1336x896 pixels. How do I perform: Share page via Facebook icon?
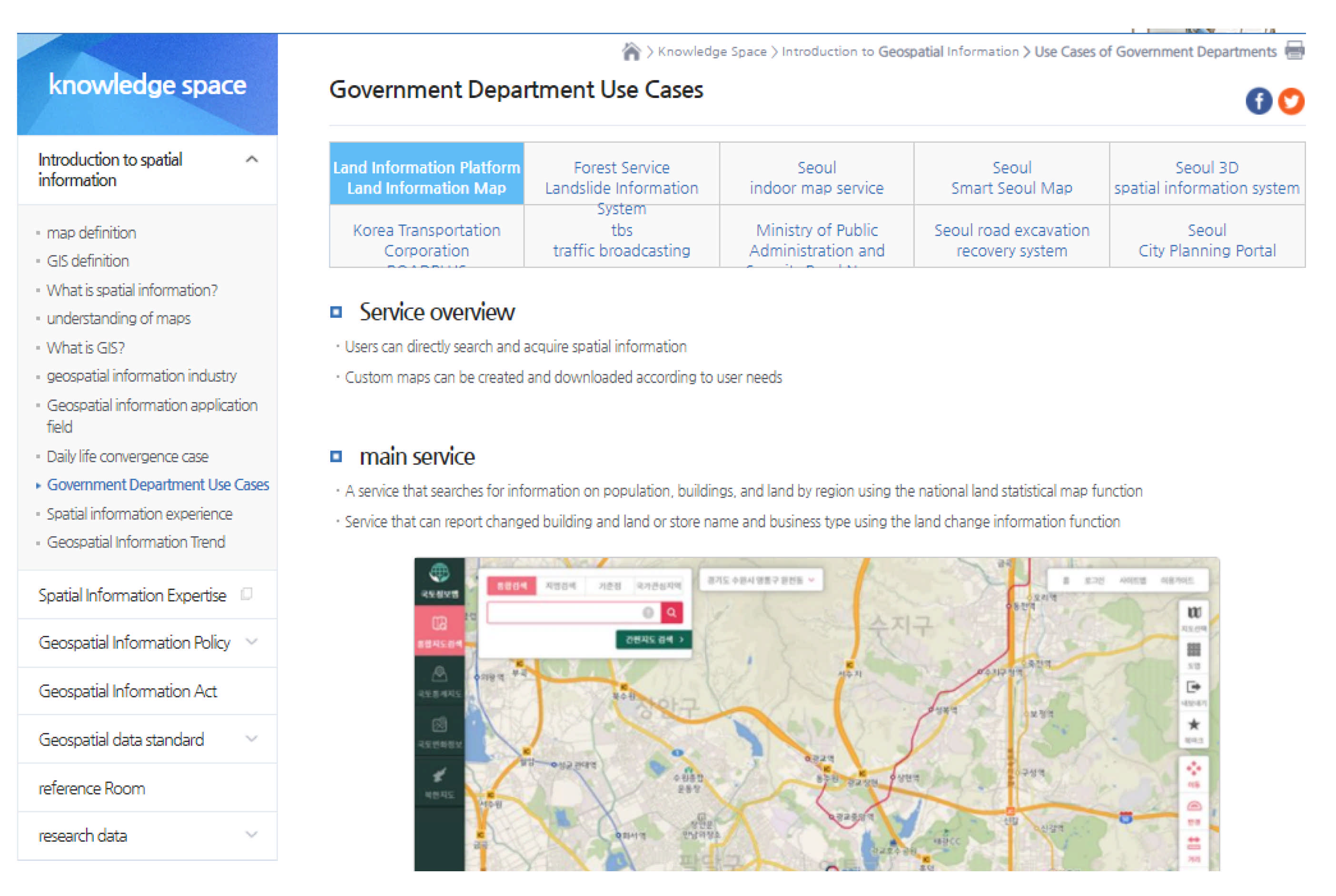pyautogui.click(x=1258, y=101)
